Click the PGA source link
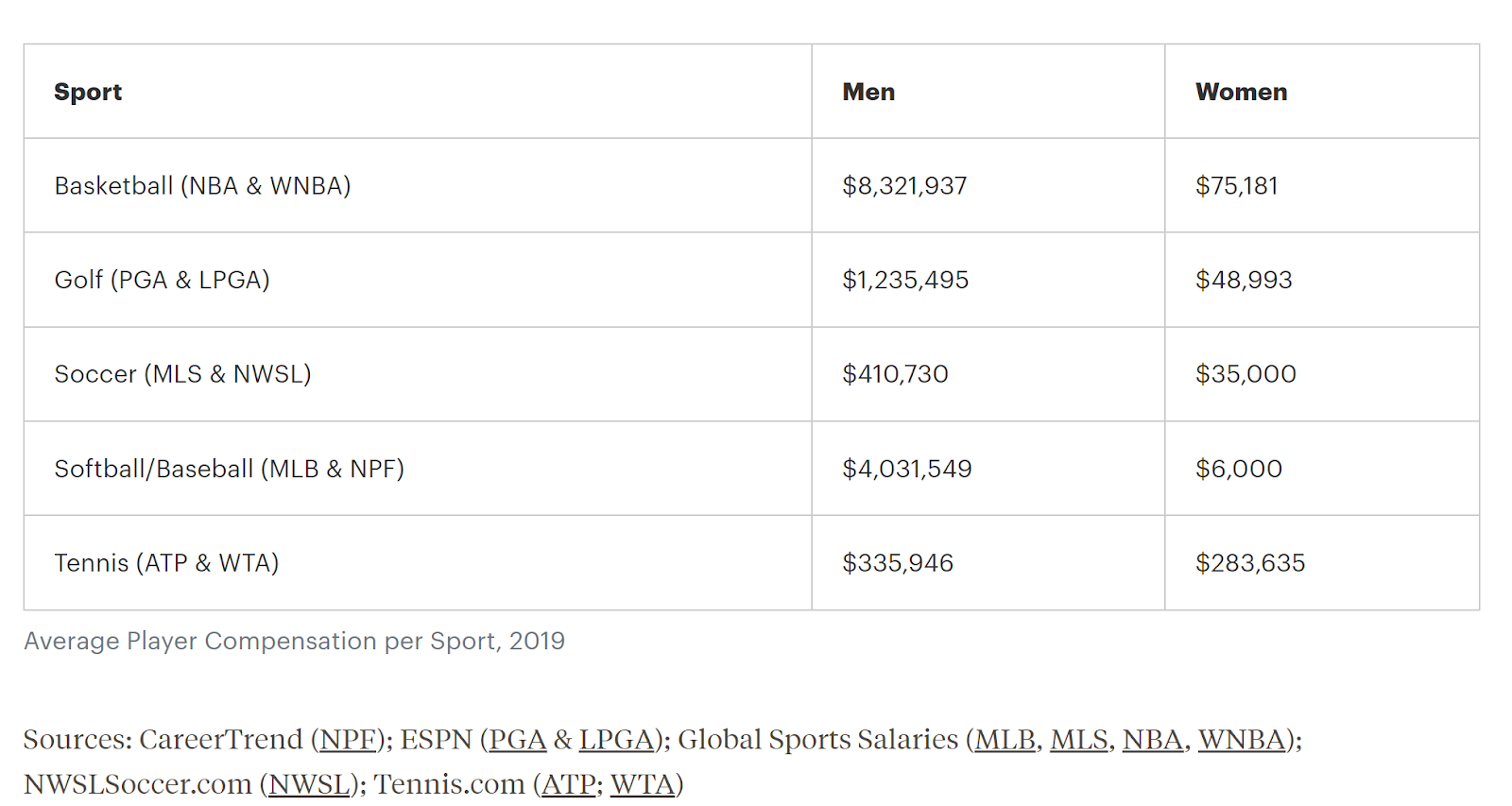Viewport: 1512px width, 806px height. coord(517,740)
